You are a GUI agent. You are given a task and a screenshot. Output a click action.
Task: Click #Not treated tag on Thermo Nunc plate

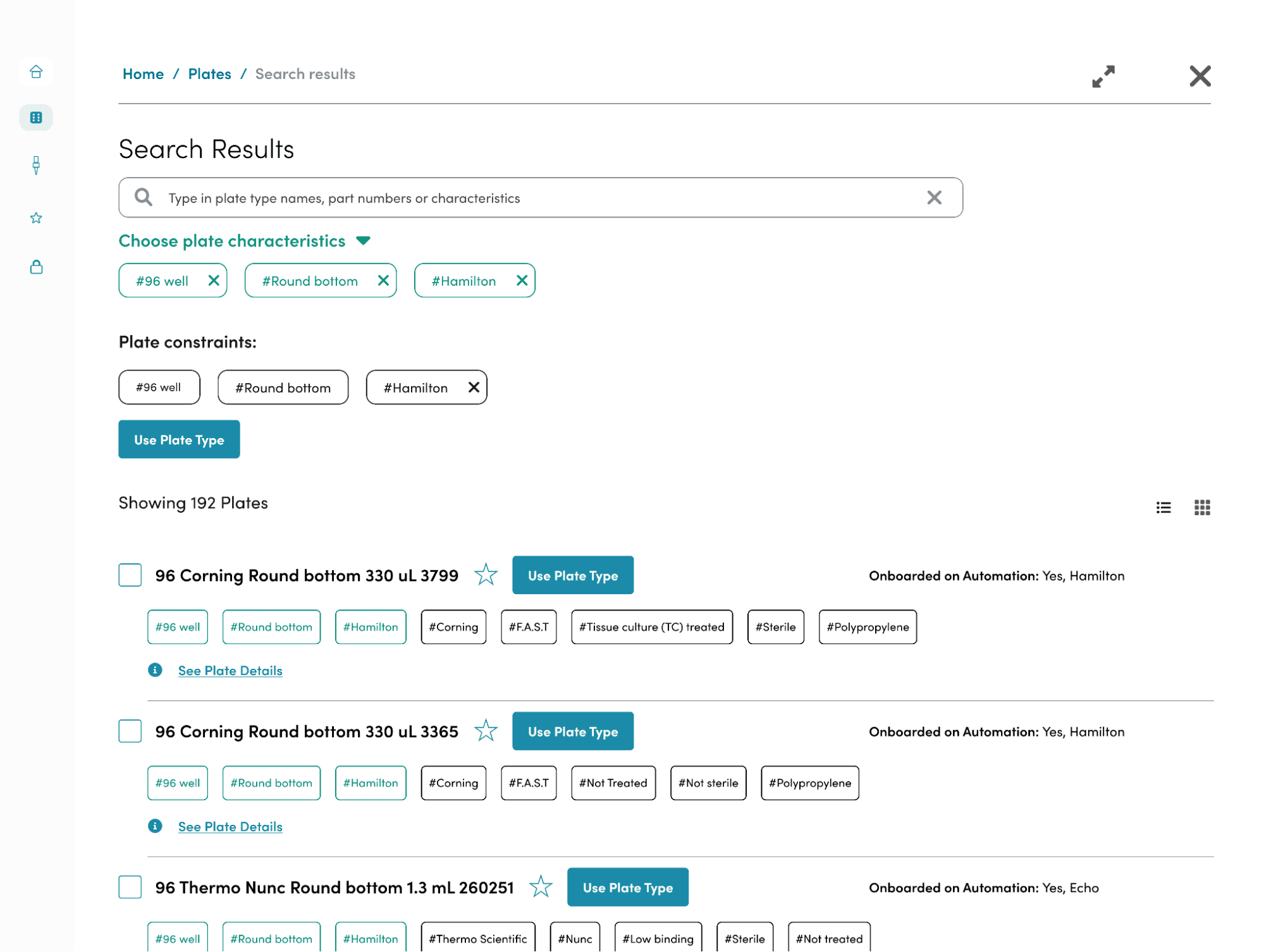pos(829,938)
